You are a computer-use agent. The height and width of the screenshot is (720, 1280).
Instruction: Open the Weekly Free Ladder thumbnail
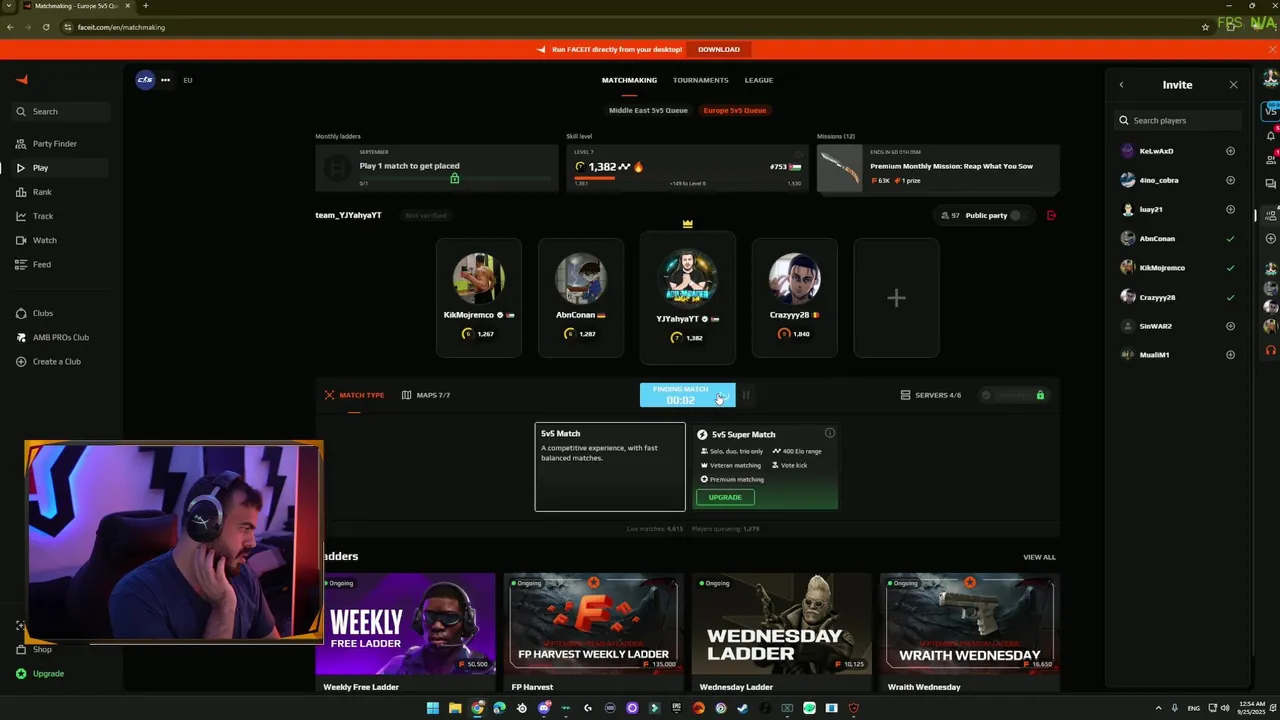[406, 623]
